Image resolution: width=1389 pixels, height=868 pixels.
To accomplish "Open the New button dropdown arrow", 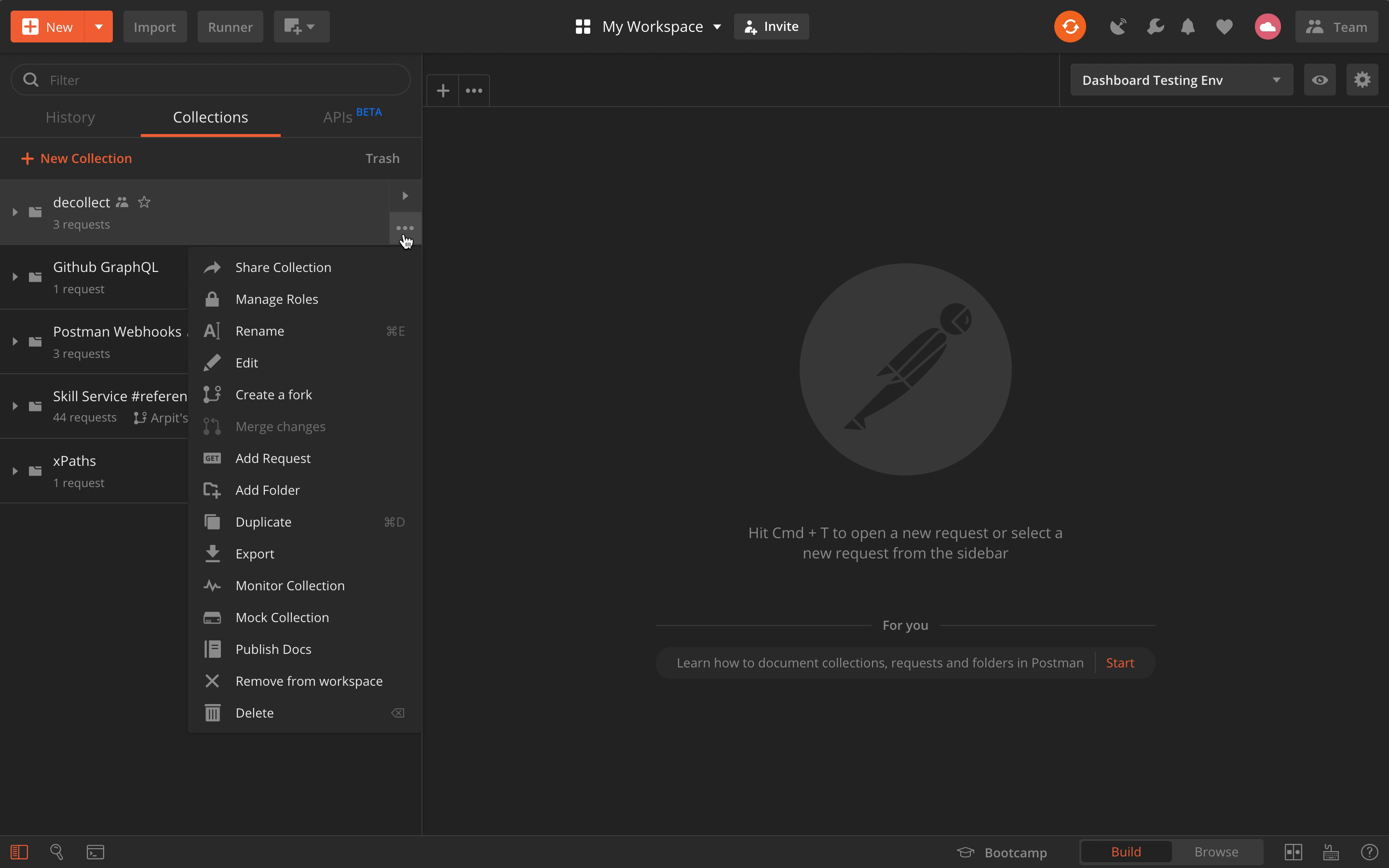I will [97, 26].
